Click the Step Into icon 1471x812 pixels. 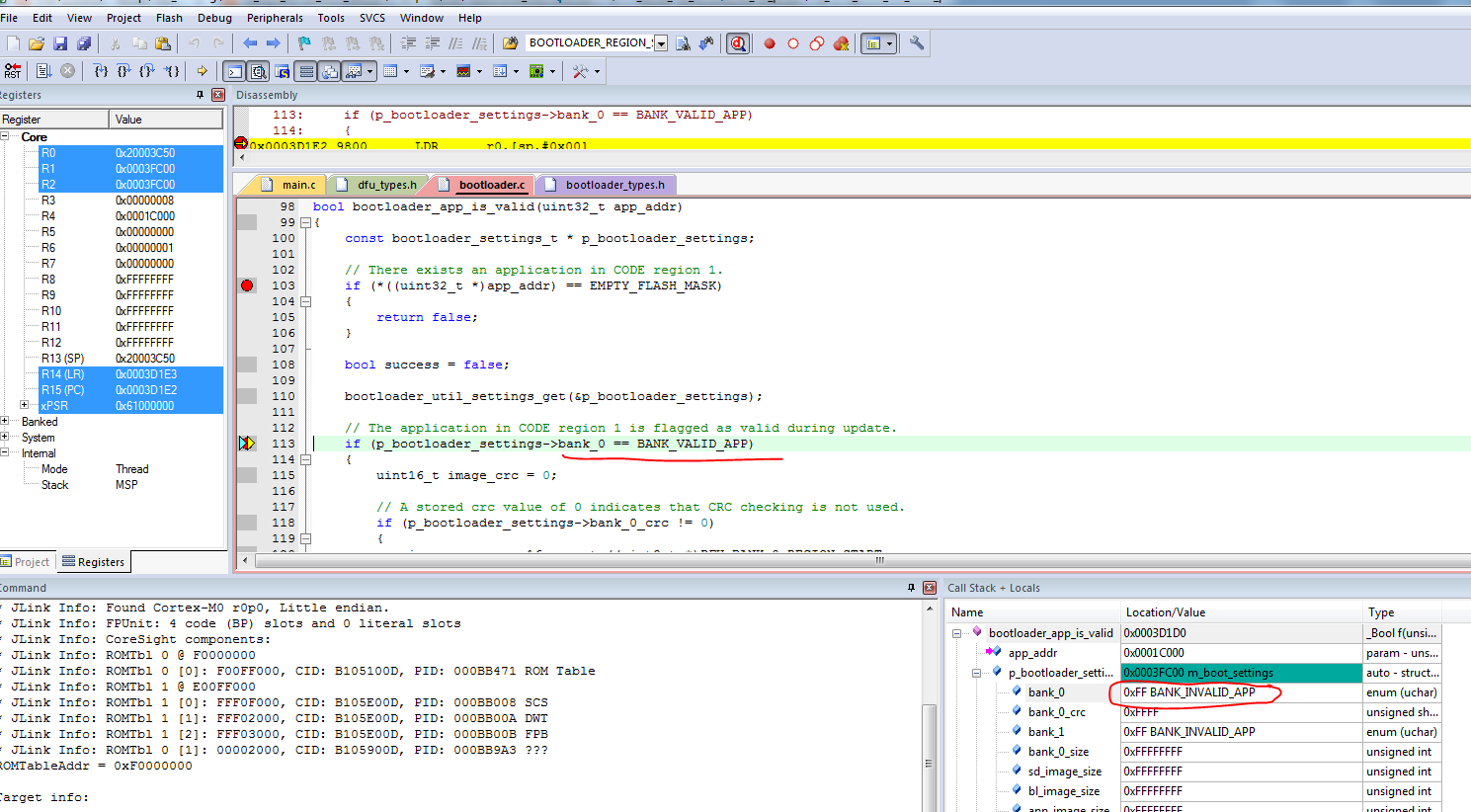pos(101,71)
